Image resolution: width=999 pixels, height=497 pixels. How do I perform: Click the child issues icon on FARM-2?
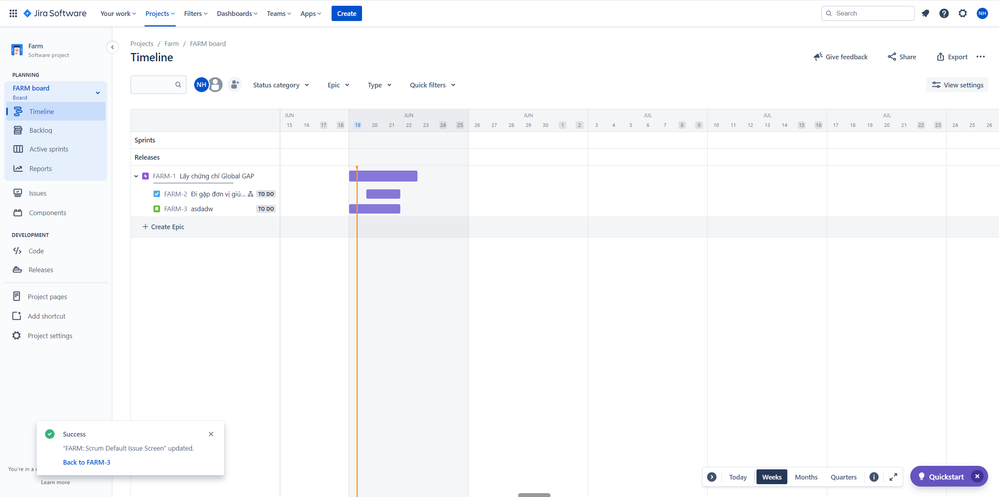pos(250,194)
